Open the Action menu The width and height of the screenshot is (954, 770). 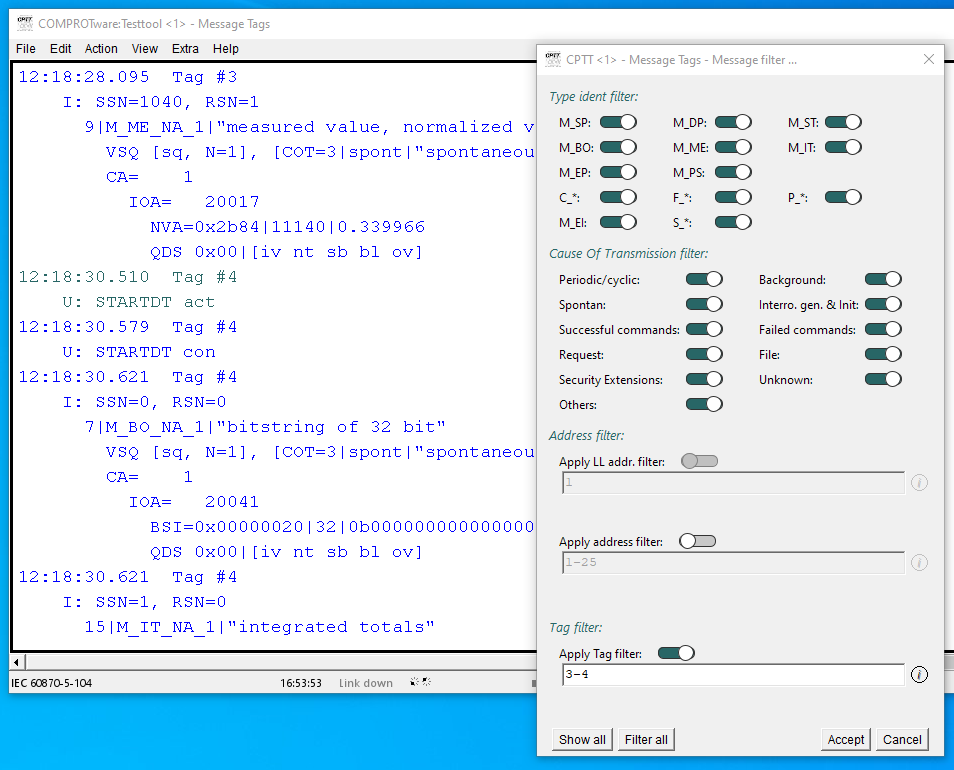(x=101, y=49)
